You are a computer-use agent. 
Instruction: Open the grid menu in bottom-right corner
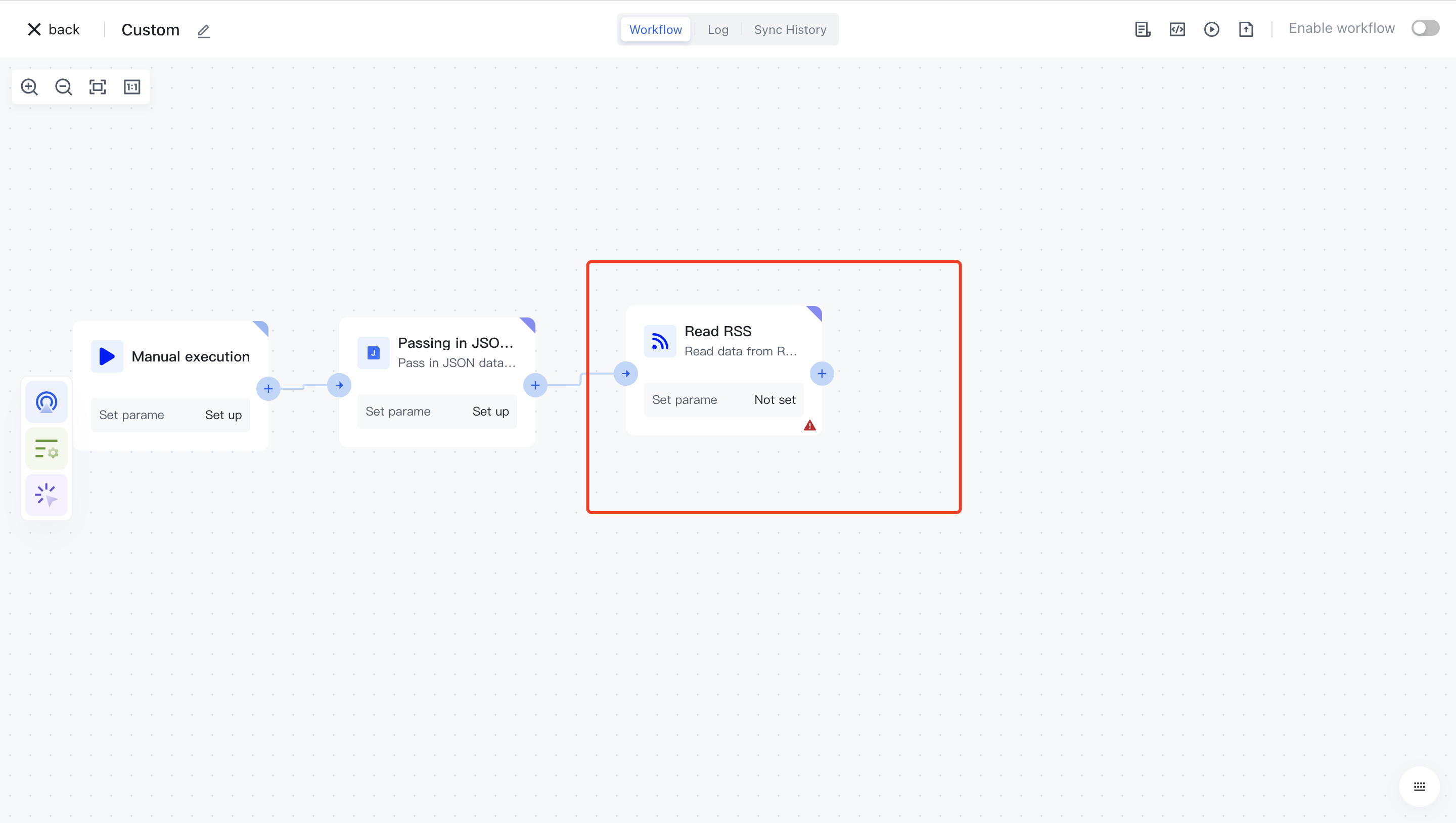(1419, 786)
